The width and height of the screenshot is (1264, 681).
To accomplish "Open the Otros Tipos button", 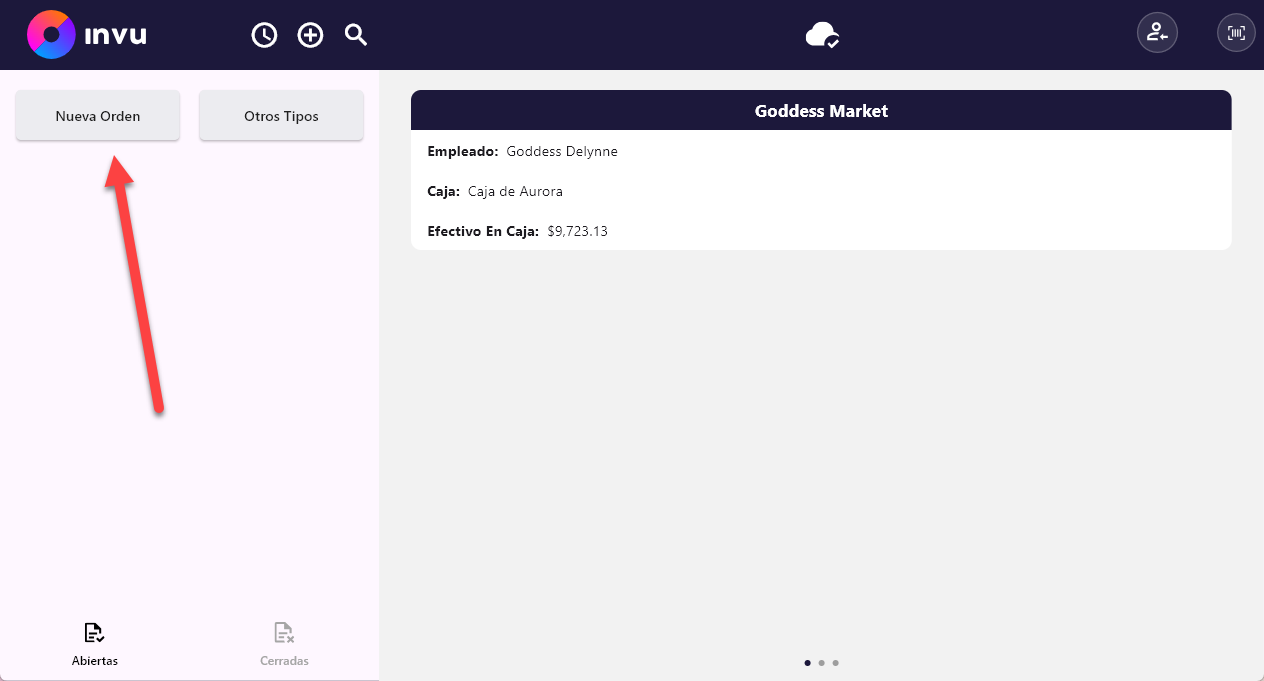I will [281, 116].
